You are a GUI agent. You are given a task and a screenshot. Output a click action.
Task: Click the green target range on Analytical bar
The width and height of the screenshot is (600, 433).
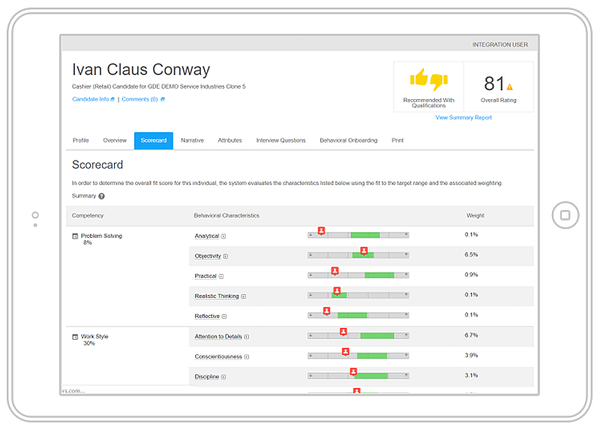coord(365,235)
